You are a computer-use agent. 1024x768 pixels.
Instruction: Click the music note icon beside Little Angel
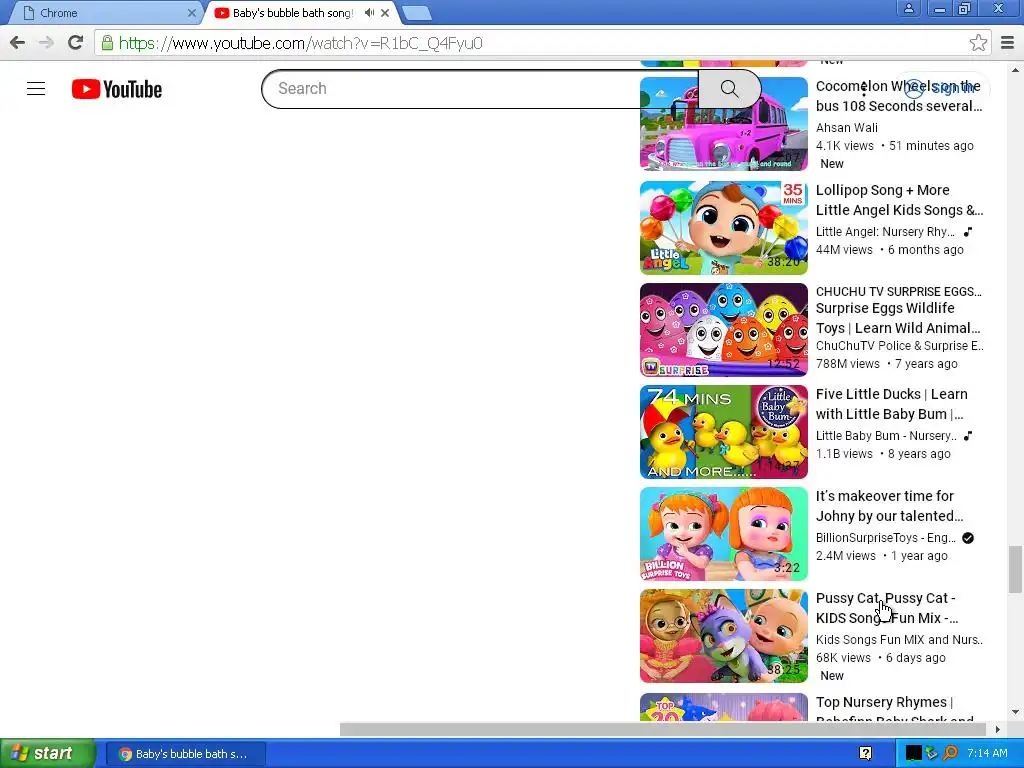pyautogui.click(x=968, y=232)
